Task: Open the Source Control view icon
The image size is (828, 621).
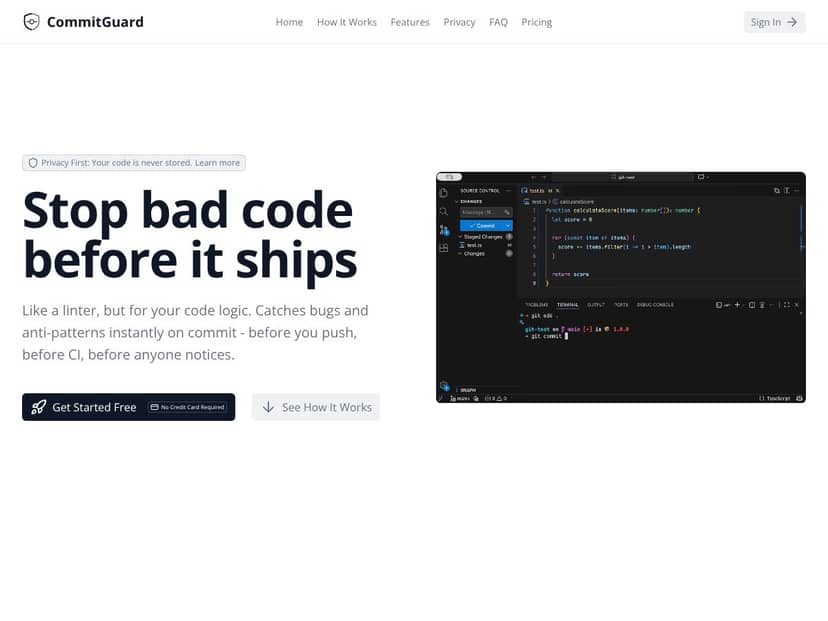Action: (443, 227)
